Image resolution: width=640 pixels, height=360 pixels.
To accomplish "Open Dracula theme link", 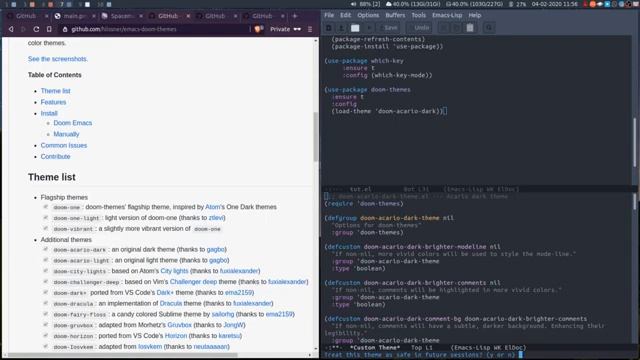I will point(171,303).
